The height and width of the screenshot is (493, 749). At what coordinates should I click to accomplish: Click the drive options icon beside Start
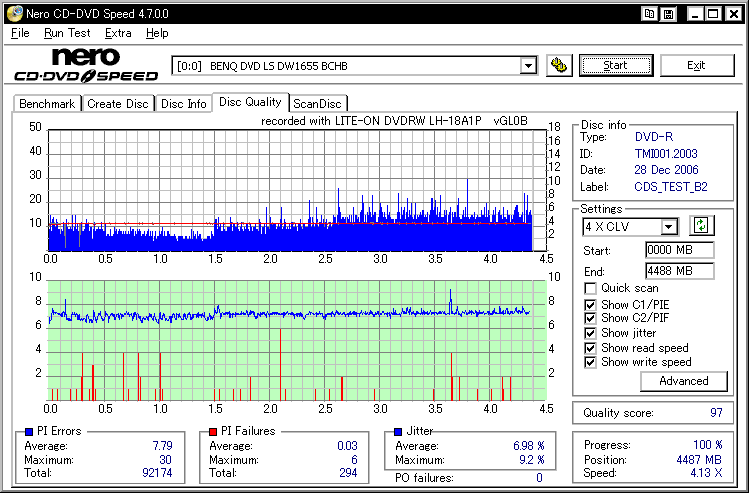pyautogui.click(x=560, y=66)
